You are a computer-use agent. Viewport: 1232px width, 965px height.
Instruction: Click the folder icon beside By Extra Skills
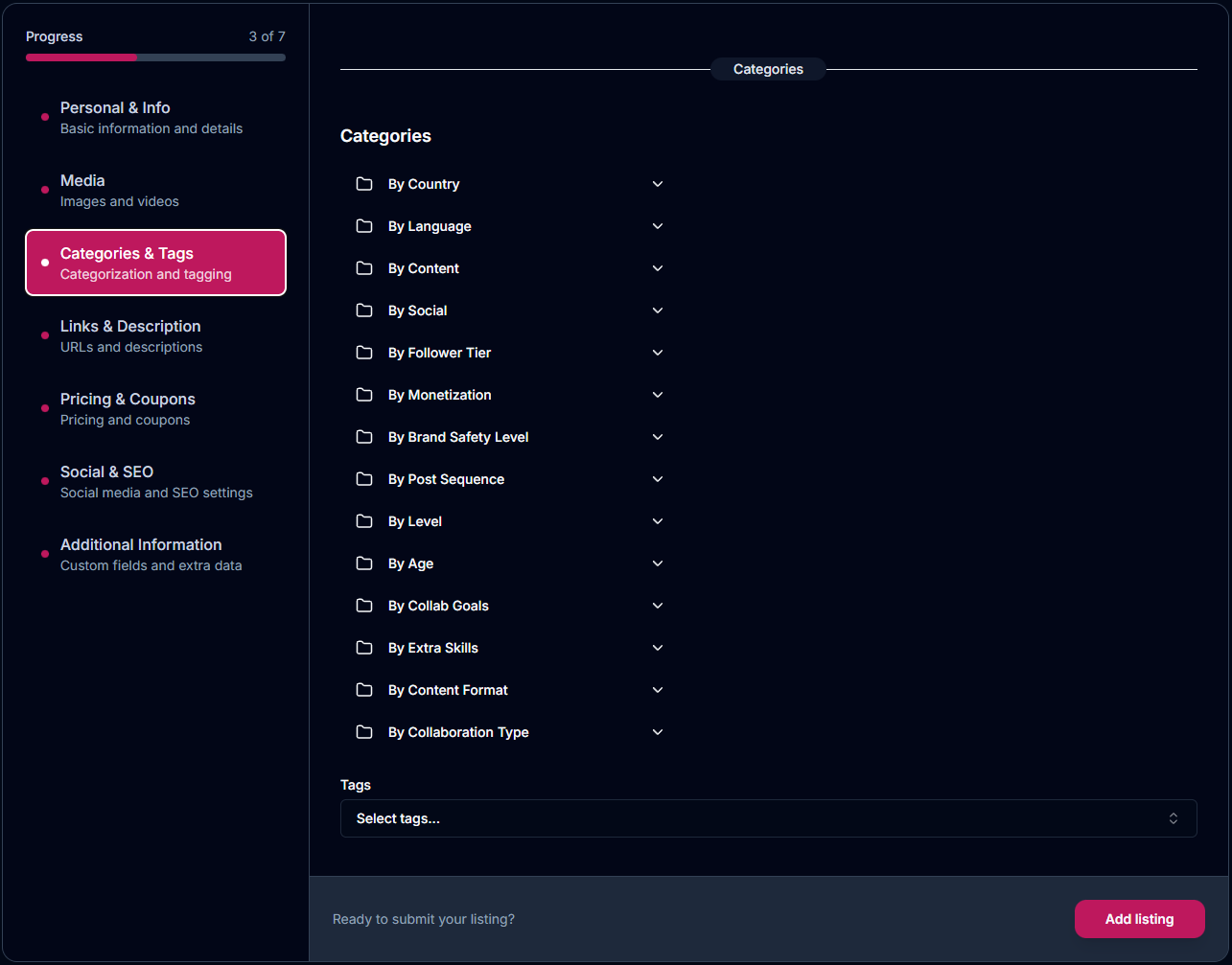pos(364,647)
